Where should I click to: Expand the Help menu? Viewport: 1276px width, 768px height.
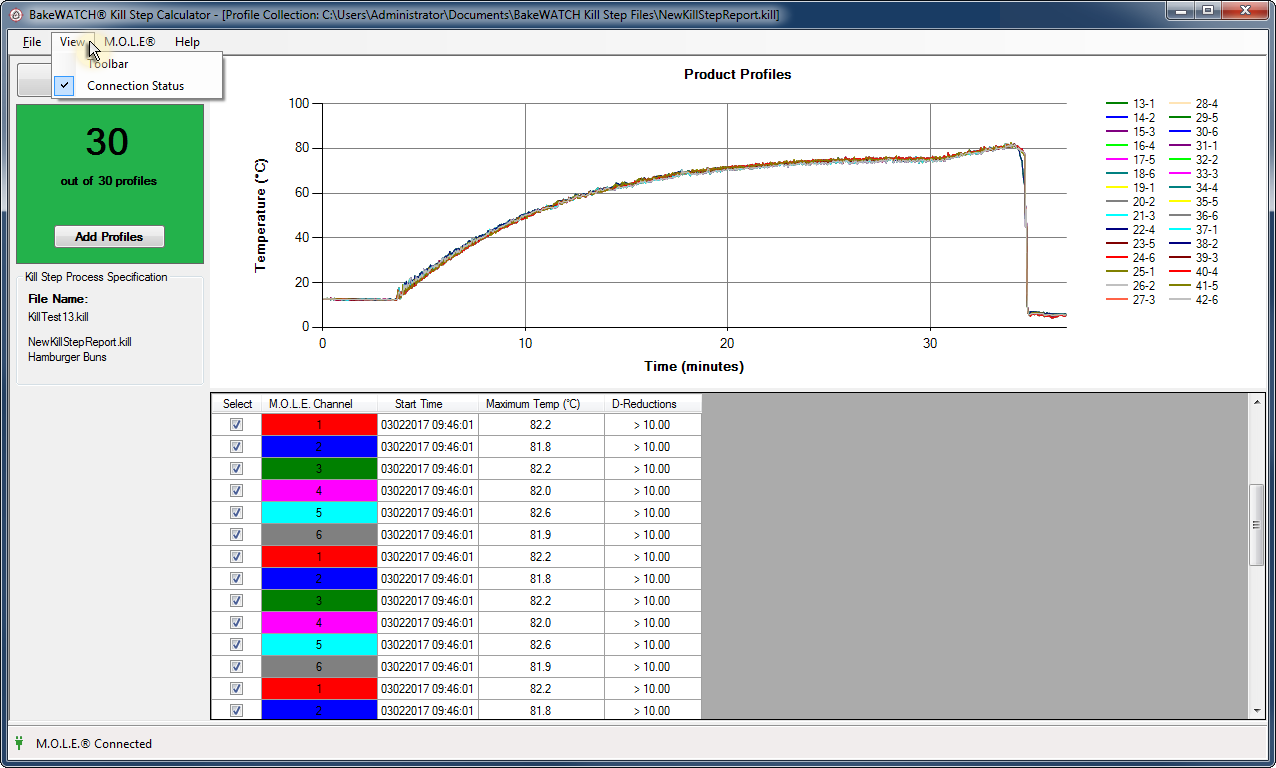point(187,42)
